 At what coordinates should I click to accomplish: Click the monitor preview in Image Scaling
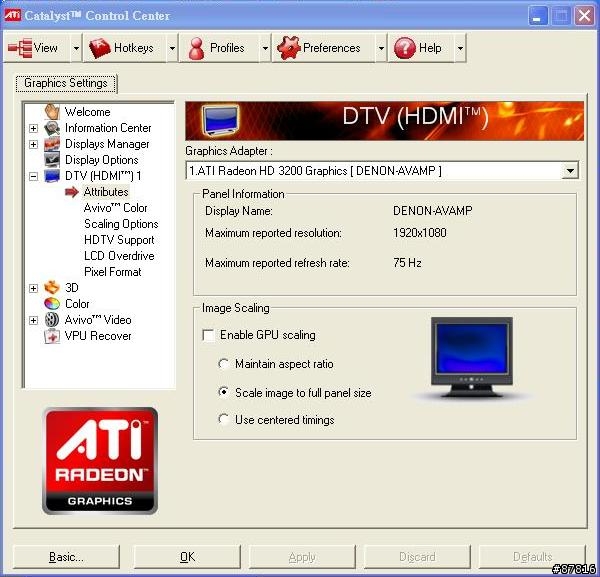click(471, 357)
